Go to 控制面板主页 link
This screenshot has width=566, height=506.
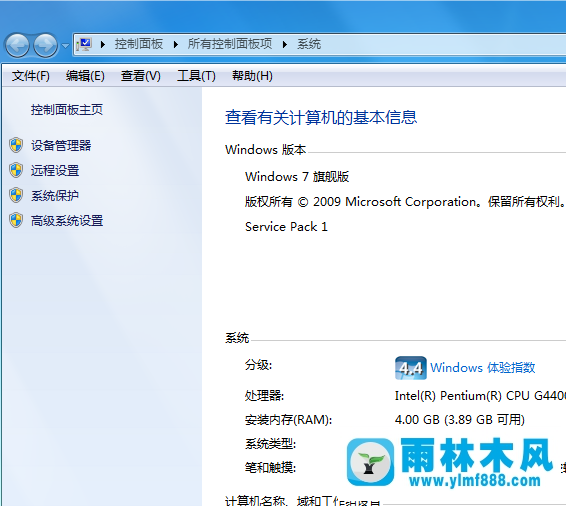(x=67, y=110)
